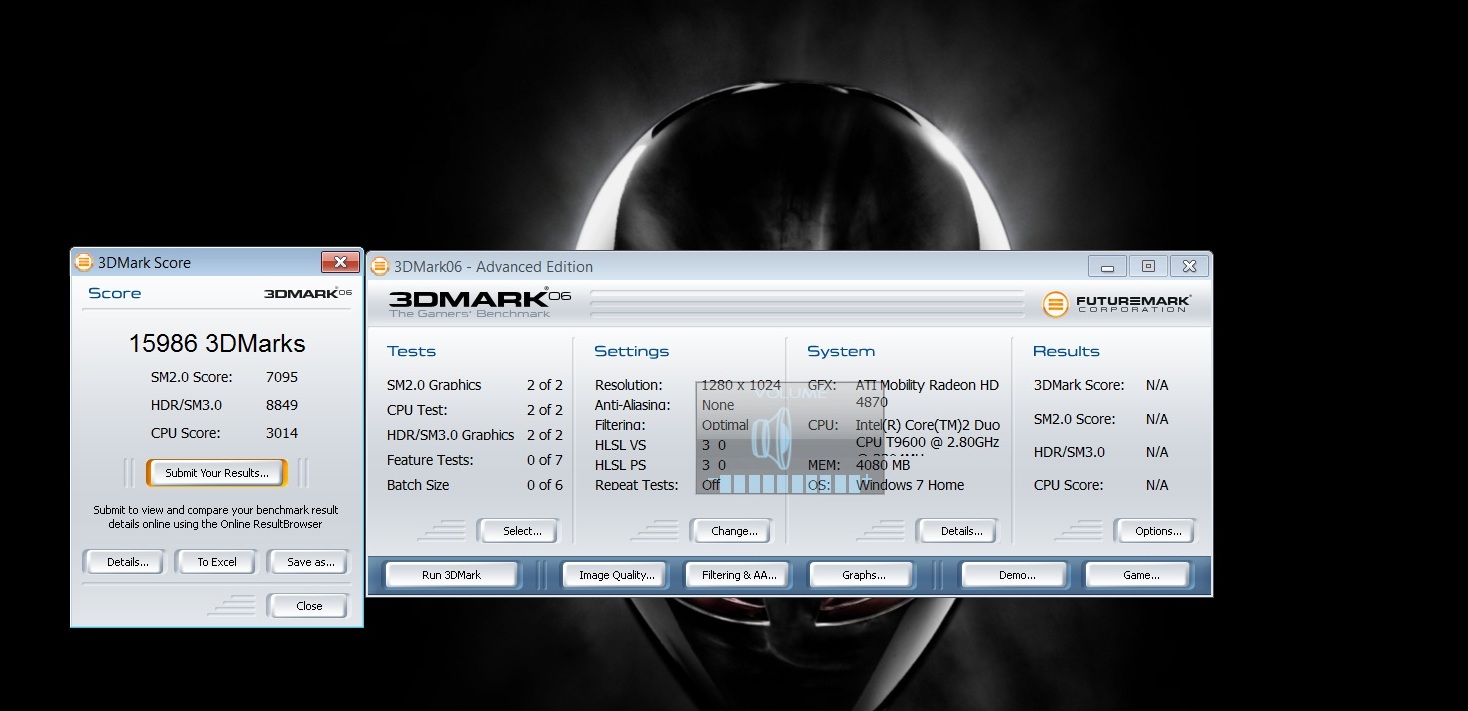
Task: Launch the Demo... button
Action: click(x=1017, y=575)
